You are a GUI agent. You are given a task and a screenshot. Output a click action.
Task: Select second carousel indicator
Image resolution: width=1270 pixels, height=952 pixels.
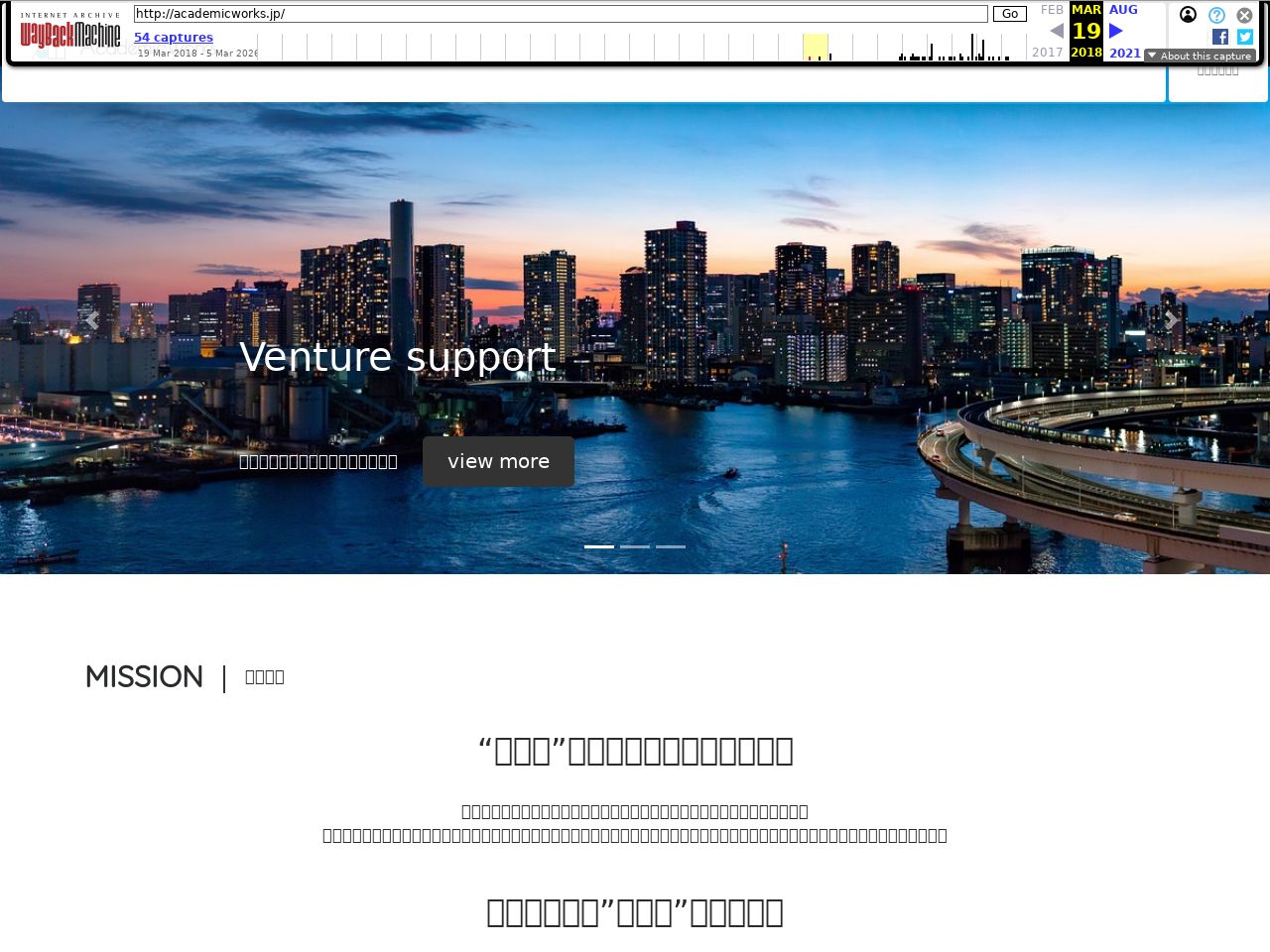click(x=635, y=546)
